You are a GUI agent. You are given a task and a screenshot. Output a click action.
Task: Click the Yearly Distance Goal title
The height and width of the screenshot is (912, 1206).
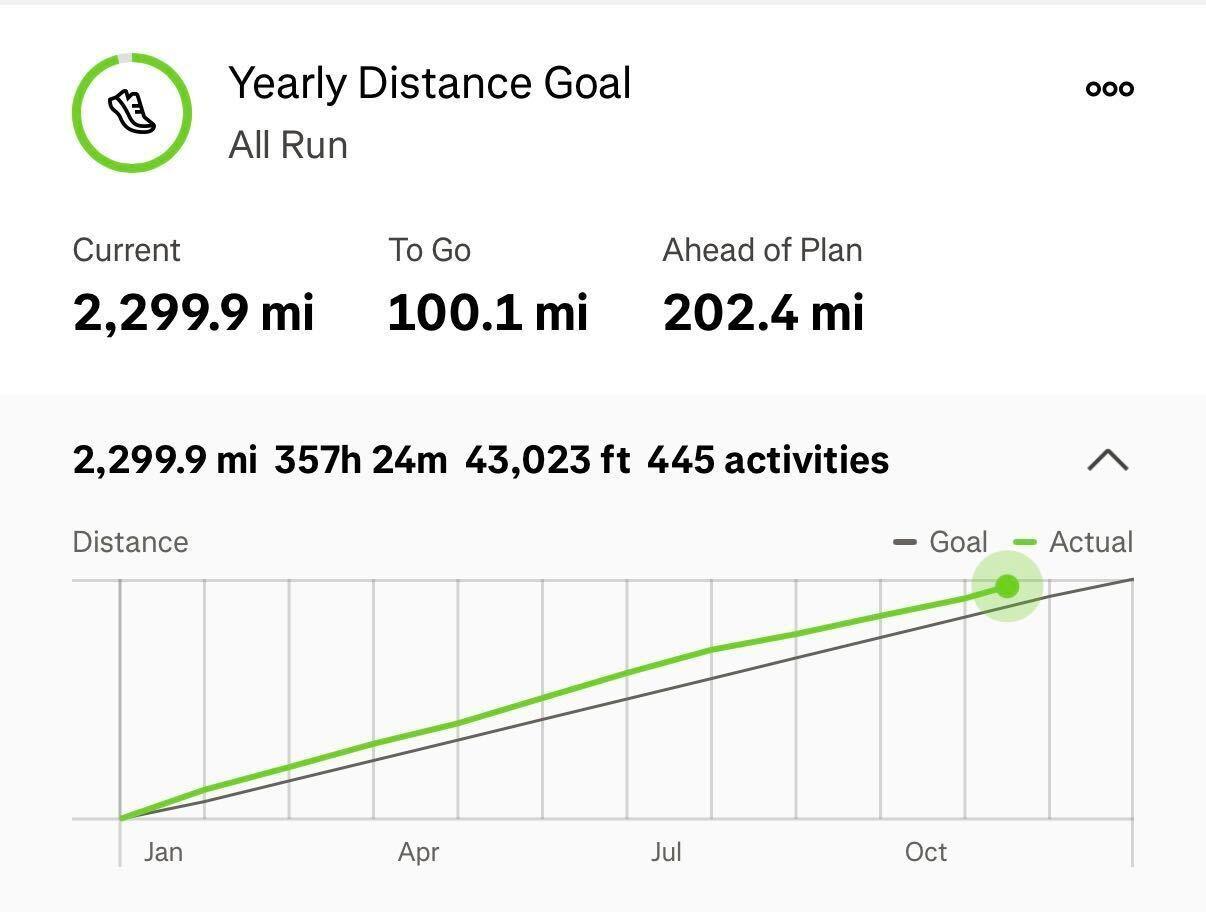[429, 83]
